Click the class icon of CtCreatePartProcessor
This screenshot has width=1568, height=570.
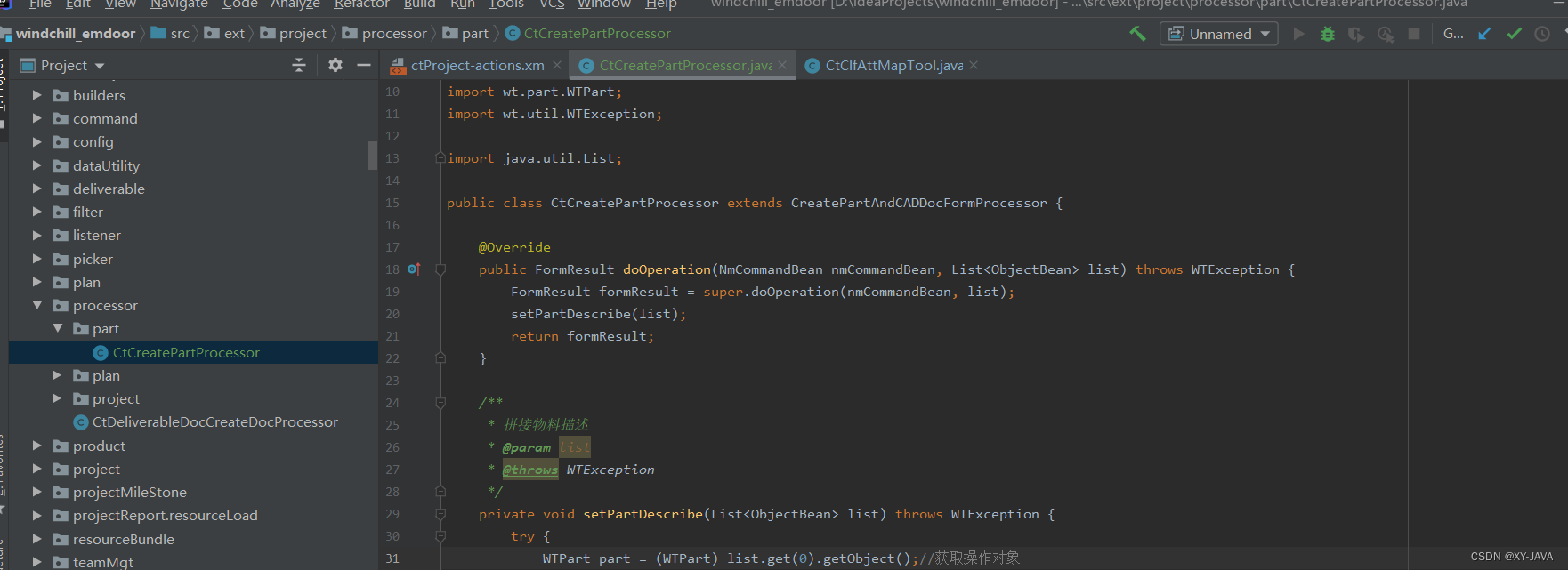pyautogui.click(x=101, y=353)
